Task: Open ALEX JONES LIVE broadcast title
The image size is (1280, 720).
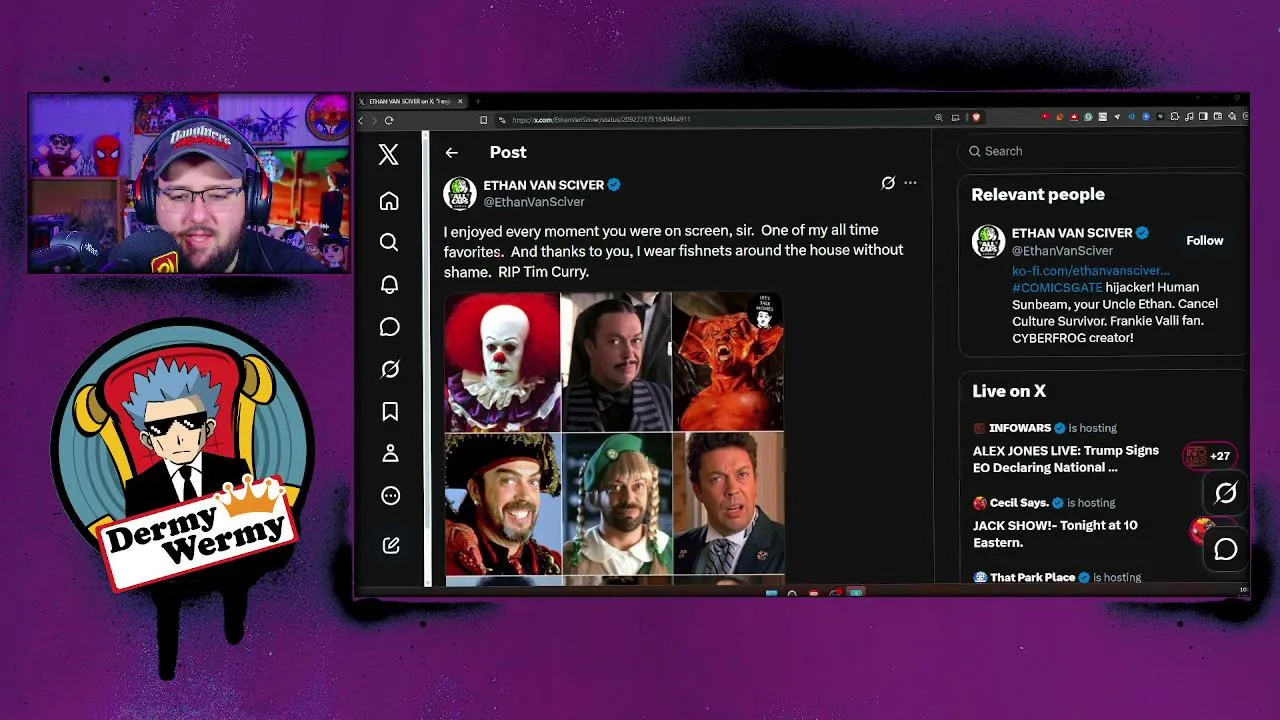Action: (x=1066, y=459)
